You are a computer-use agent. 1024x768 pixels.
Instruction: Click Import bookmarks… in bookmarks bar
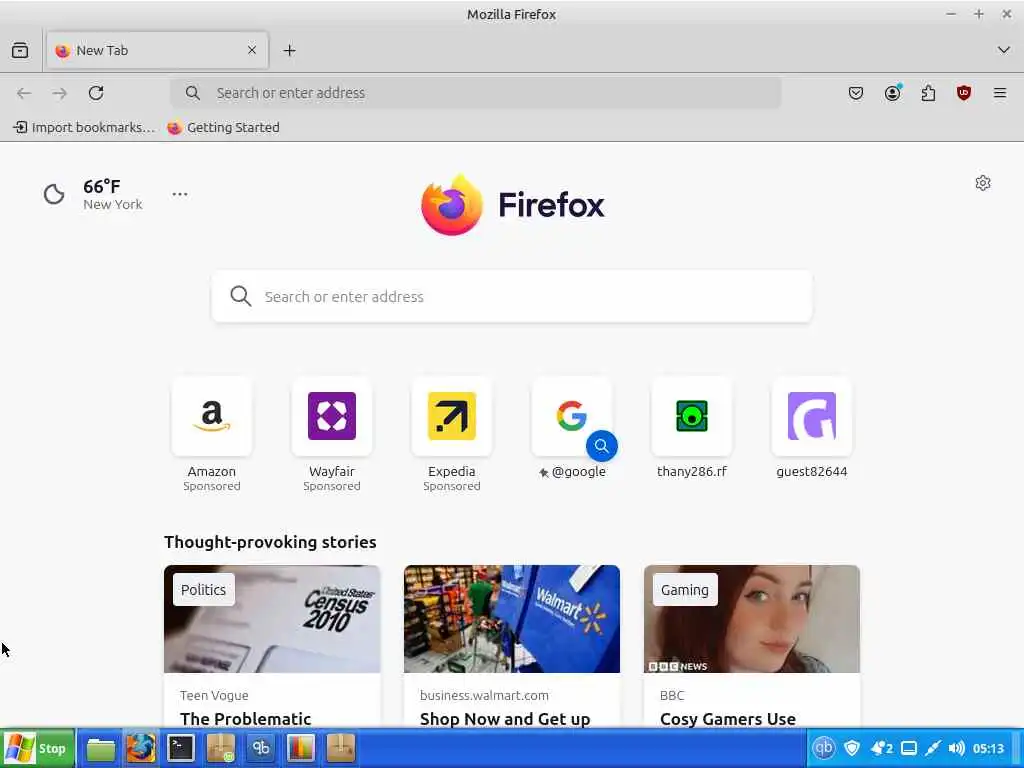(84, 127)
